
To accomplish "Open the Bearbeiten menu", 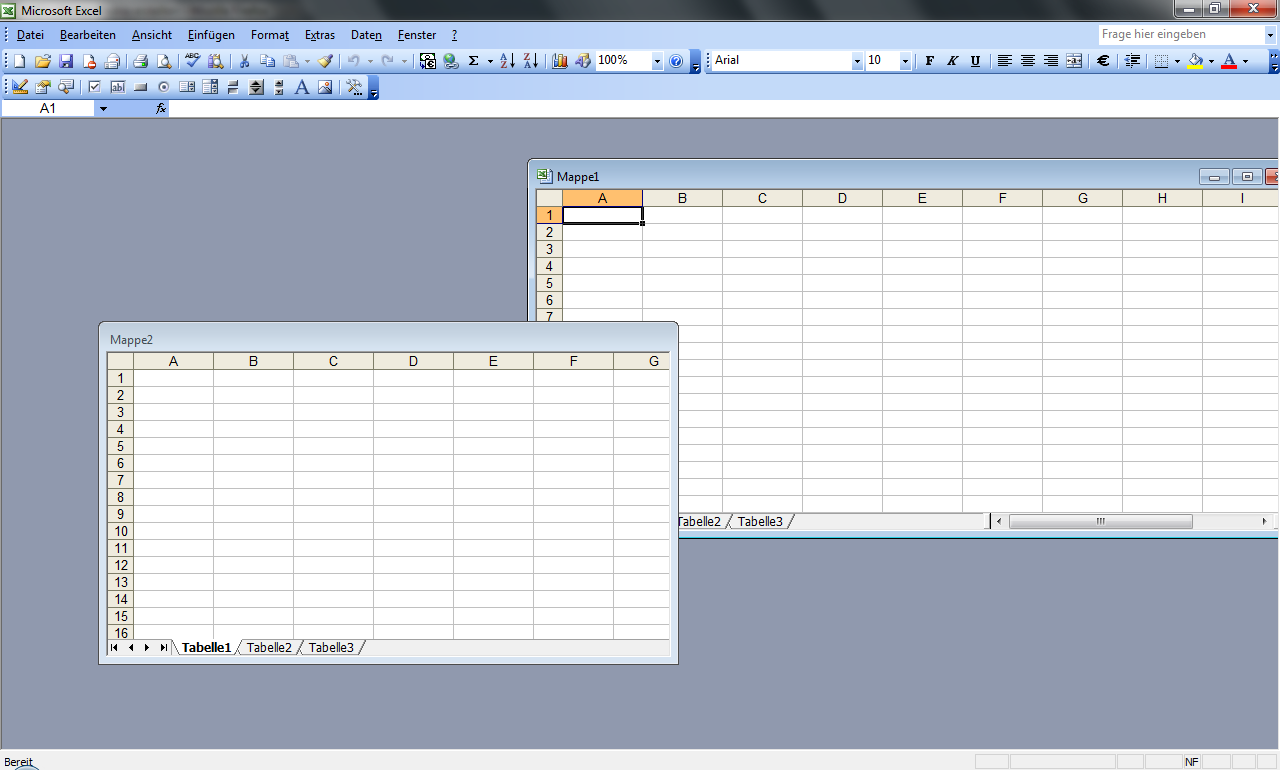I will tap(88, 35).
